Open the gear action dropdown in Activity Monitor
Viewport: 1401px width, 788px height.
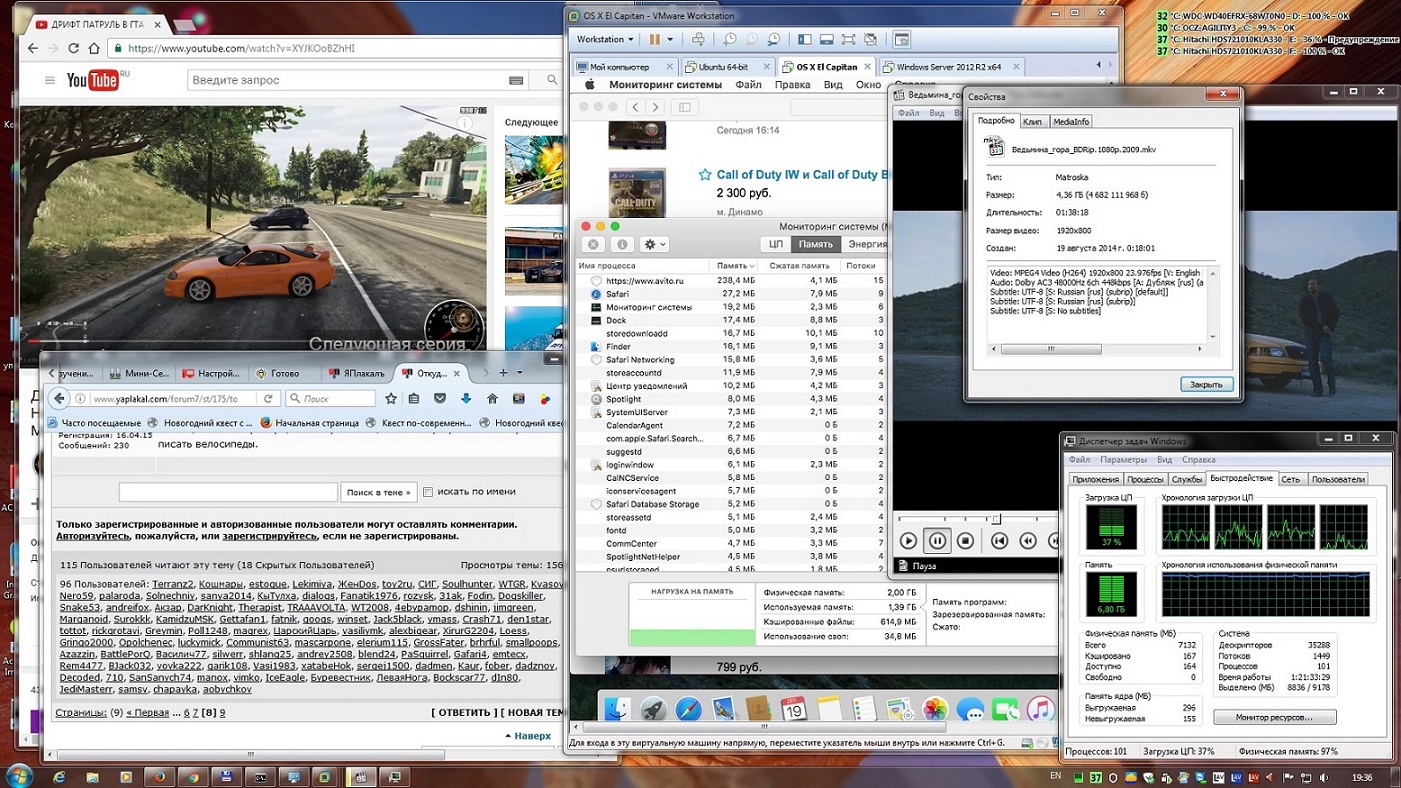tap(654, 244)
